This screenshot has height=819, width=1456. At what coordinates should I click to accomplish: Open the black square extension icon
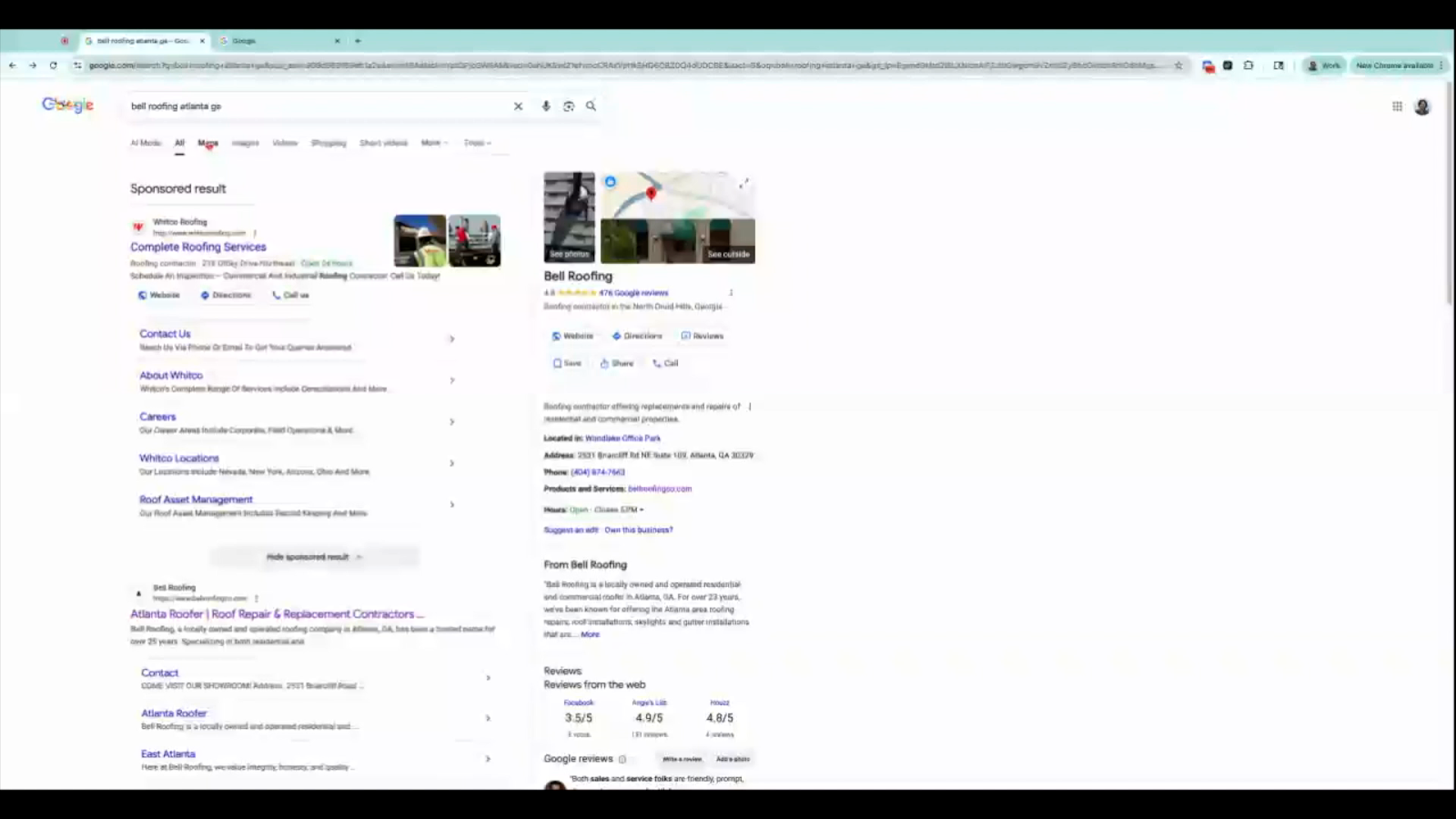coord(1228,66)
